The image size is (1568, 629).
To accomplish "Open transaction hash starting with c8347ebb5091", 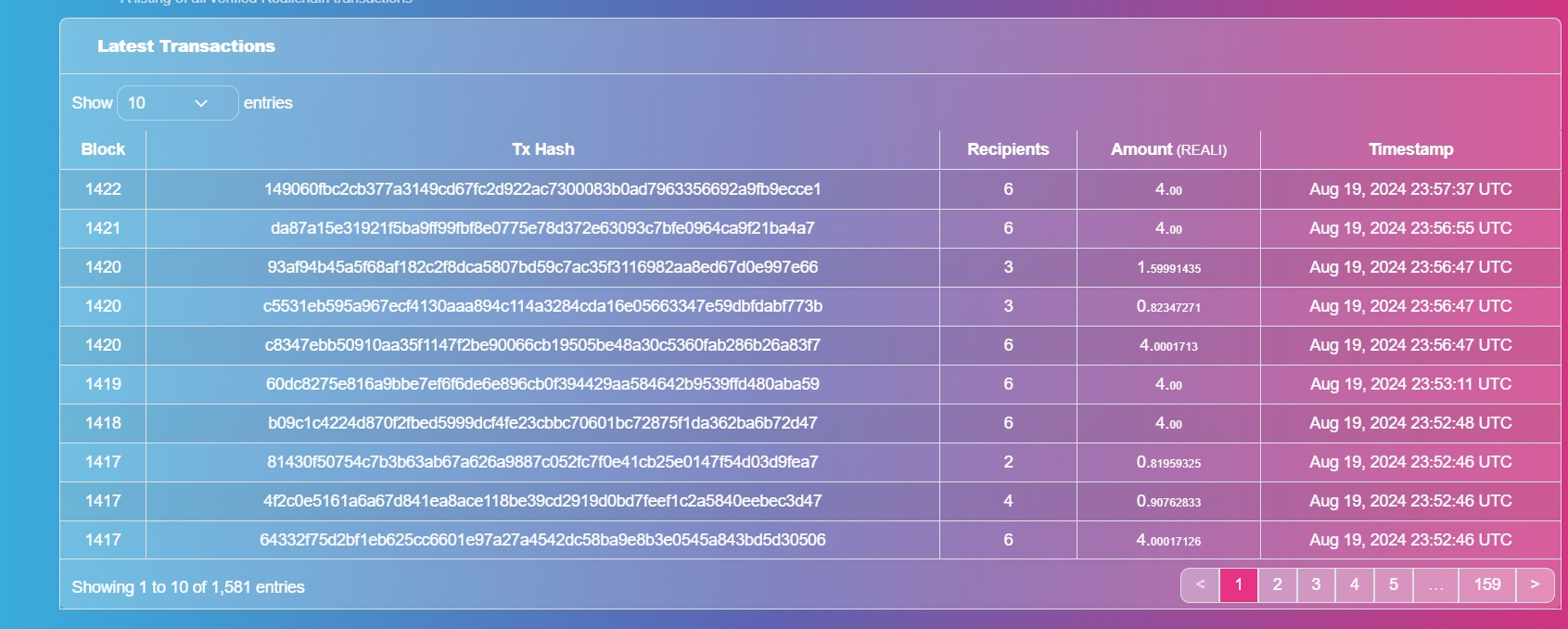I will tap(542, 345).
